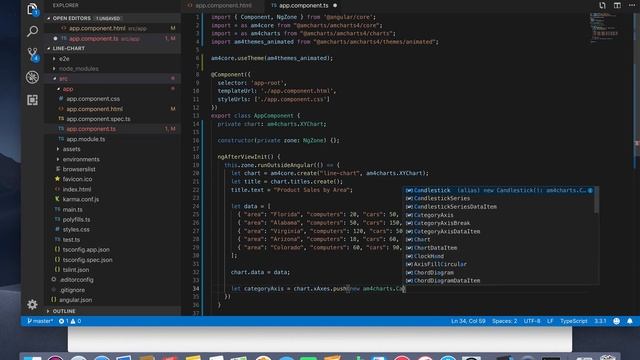Click the split editor icon
Viewport: 640px width, 360px height.
[617, 5]
